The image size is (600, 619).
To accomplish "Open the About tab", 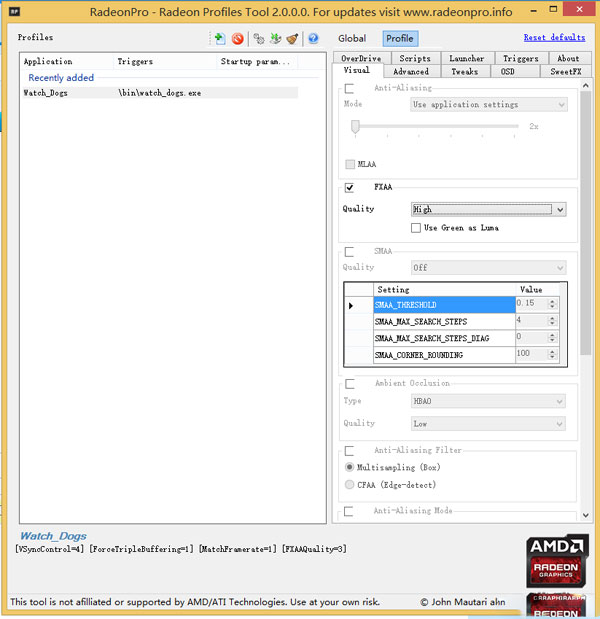I will pyautogui.click(x=568, y=58).
